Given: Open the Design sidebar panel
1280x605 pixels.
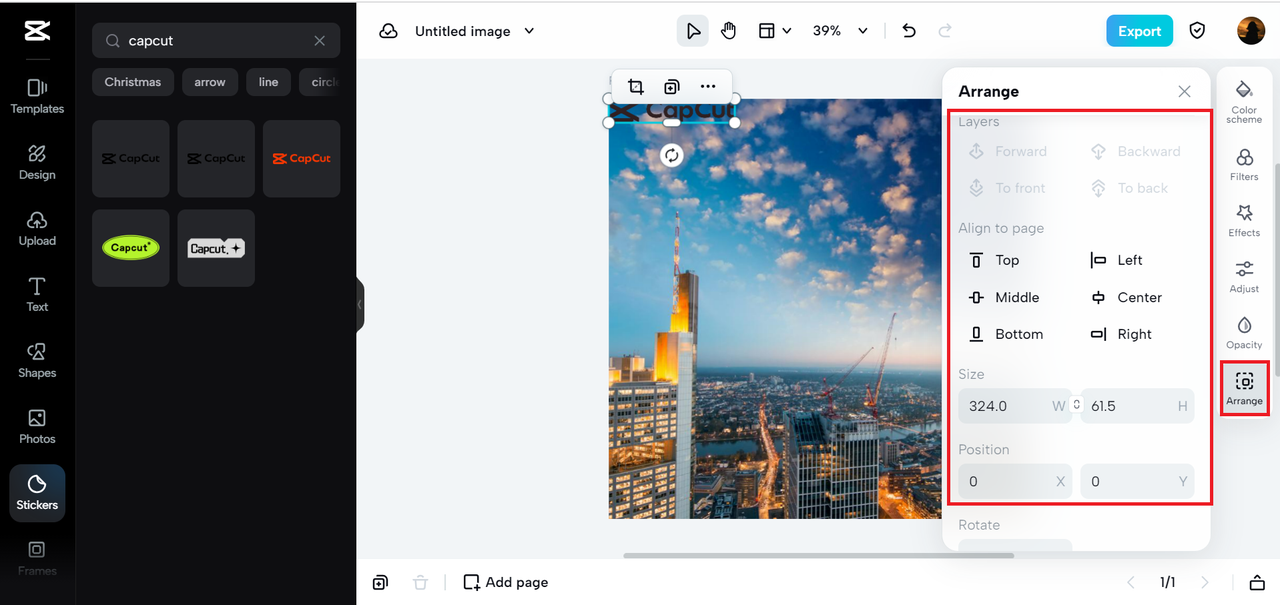Looking at the screenshot, I should point(37,162).
